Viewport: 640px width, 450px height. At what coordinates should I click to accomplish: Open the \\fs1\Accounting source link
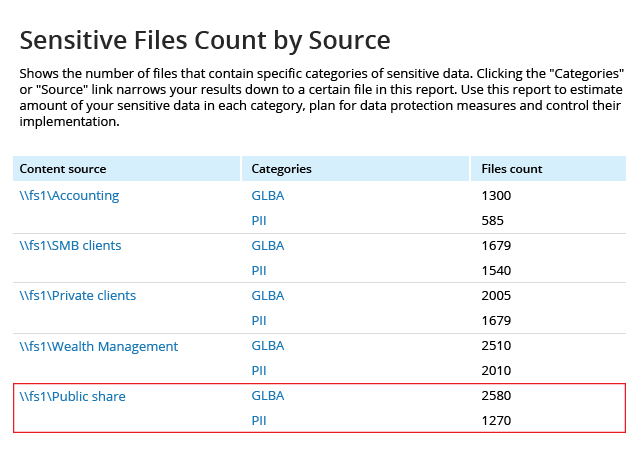click(x=69, y=196)
